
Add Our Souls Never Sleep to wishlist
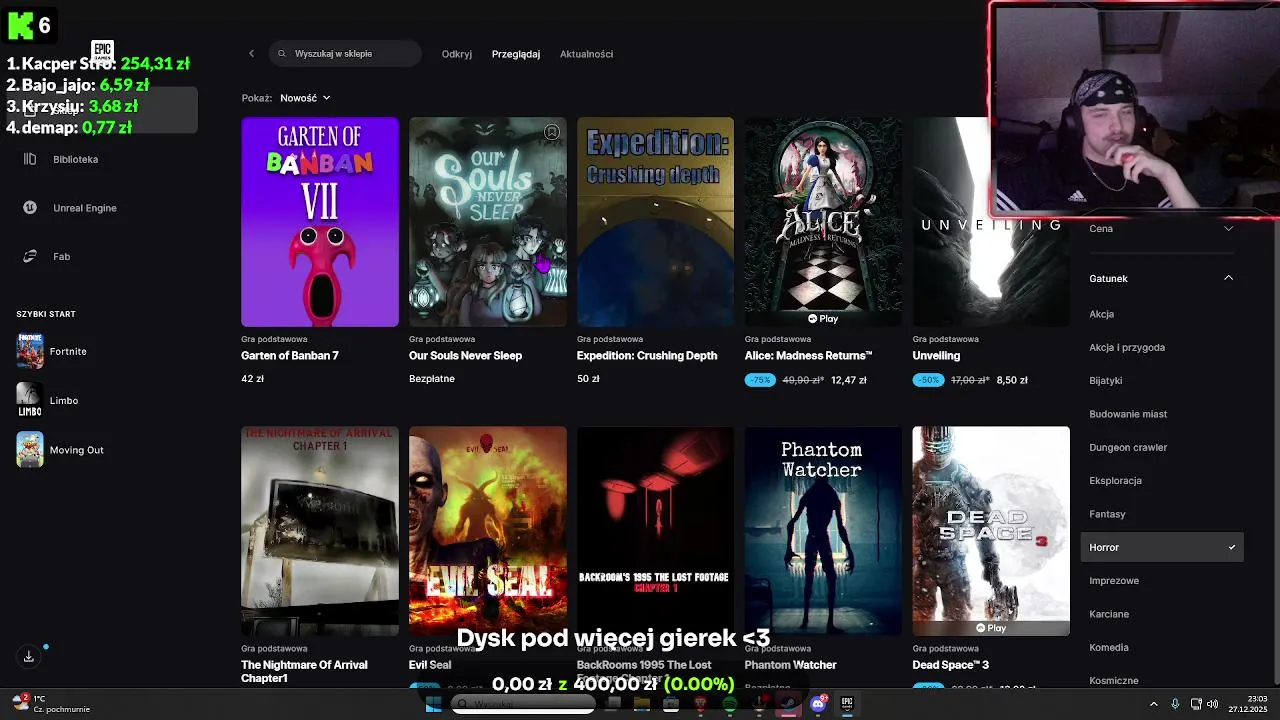click(x=551, y=132)
